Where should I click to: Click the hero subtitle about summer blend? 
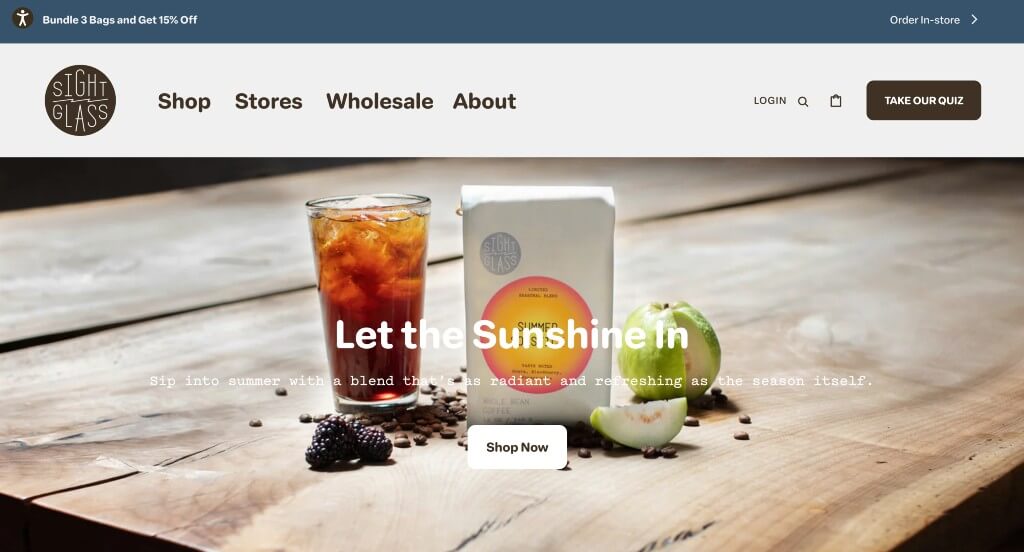pyautogui.click(x=511, y=380)
